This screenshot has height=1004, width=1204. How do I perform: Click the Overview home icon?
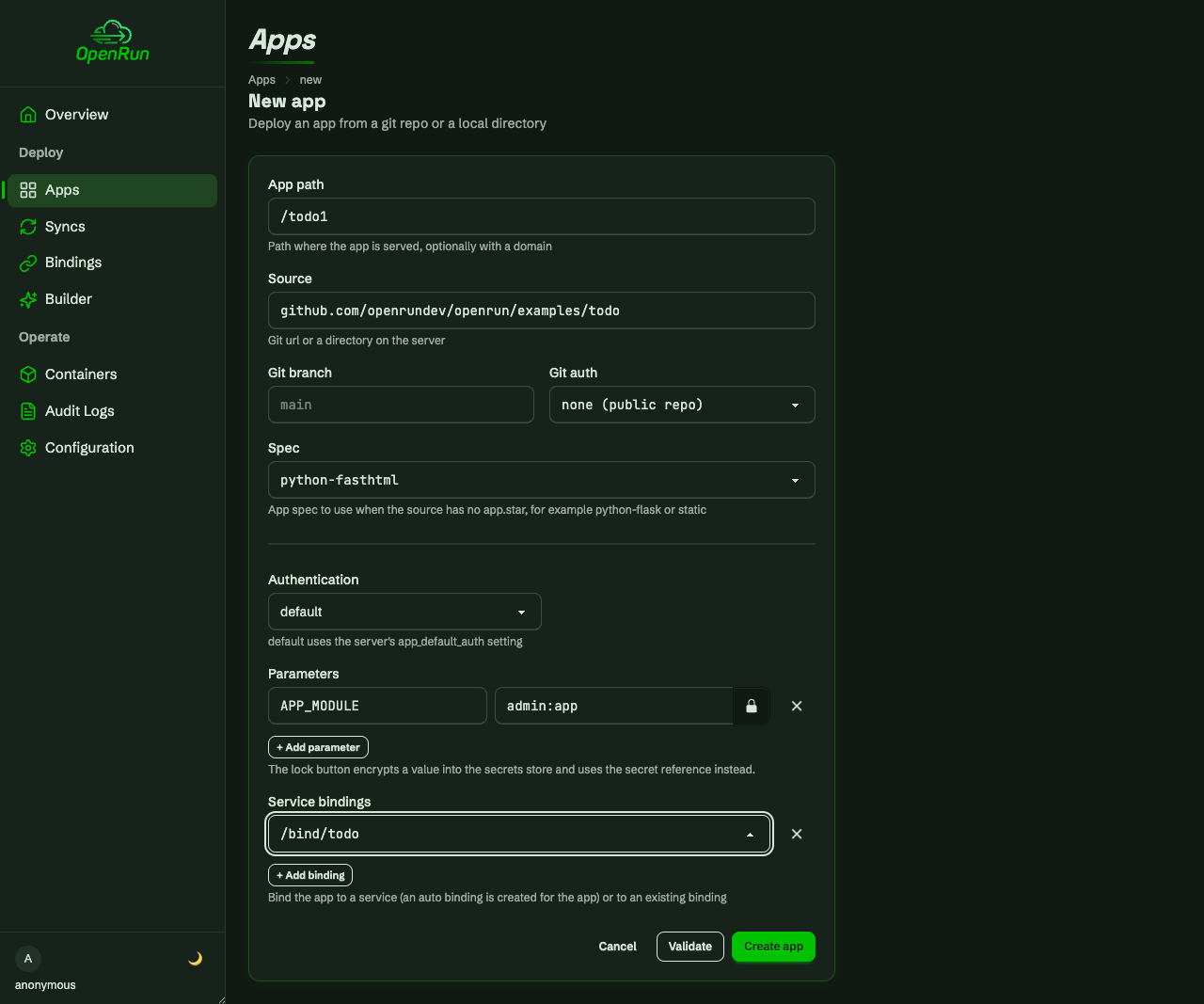pyautogui.click(x=28, y=115)
